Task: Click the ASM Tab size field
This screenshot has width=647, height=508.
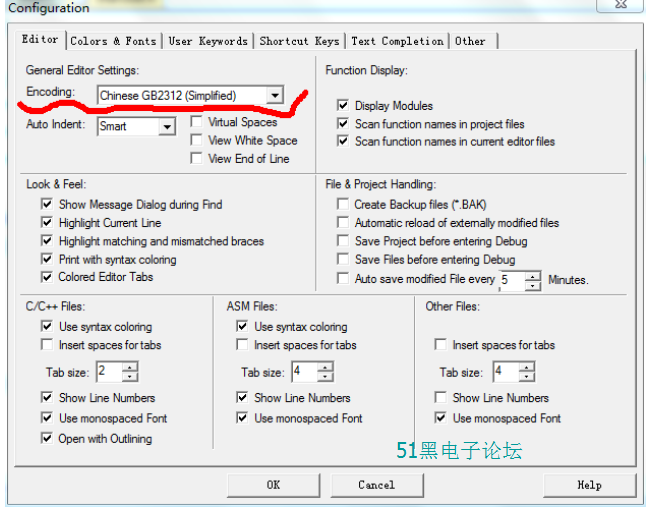Action: click(305, 372)
